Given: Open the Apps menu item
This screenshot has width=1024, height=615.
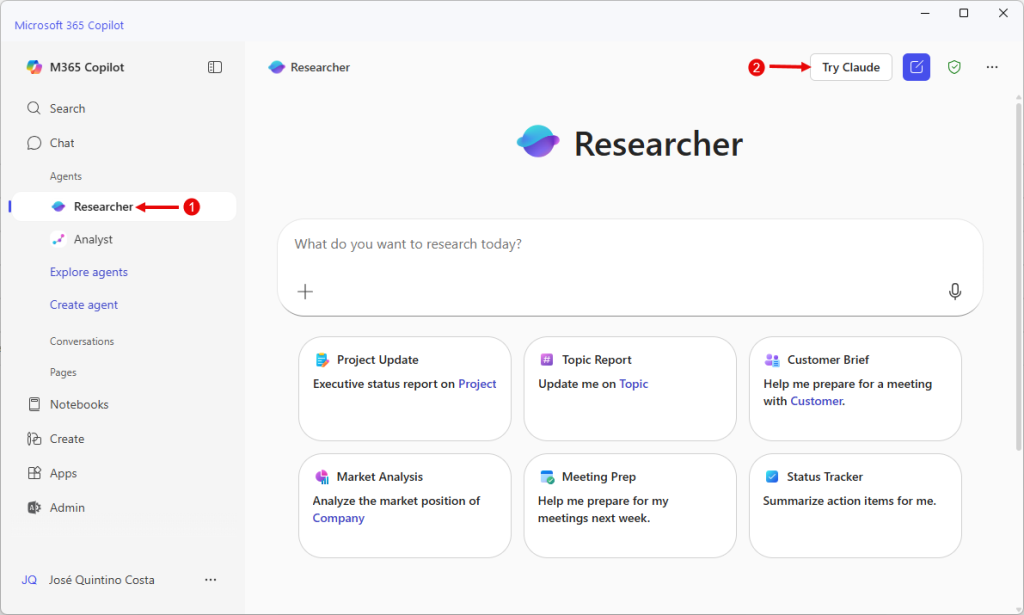Looking at the screenshot, I should pos(63,473).
